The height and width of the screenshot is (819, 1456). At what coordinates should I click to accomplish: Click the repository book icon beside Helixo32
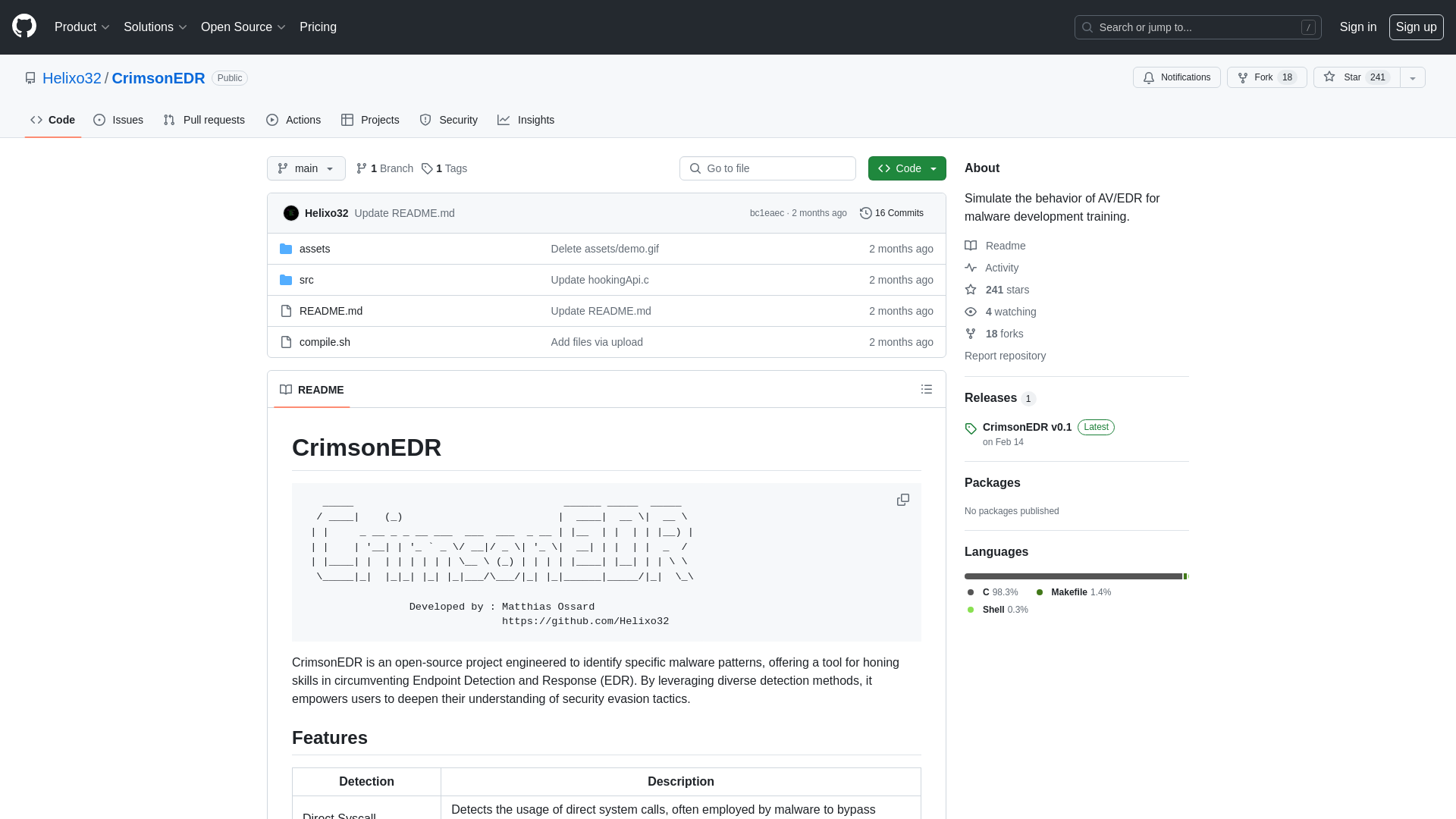[x=30, y=78]
